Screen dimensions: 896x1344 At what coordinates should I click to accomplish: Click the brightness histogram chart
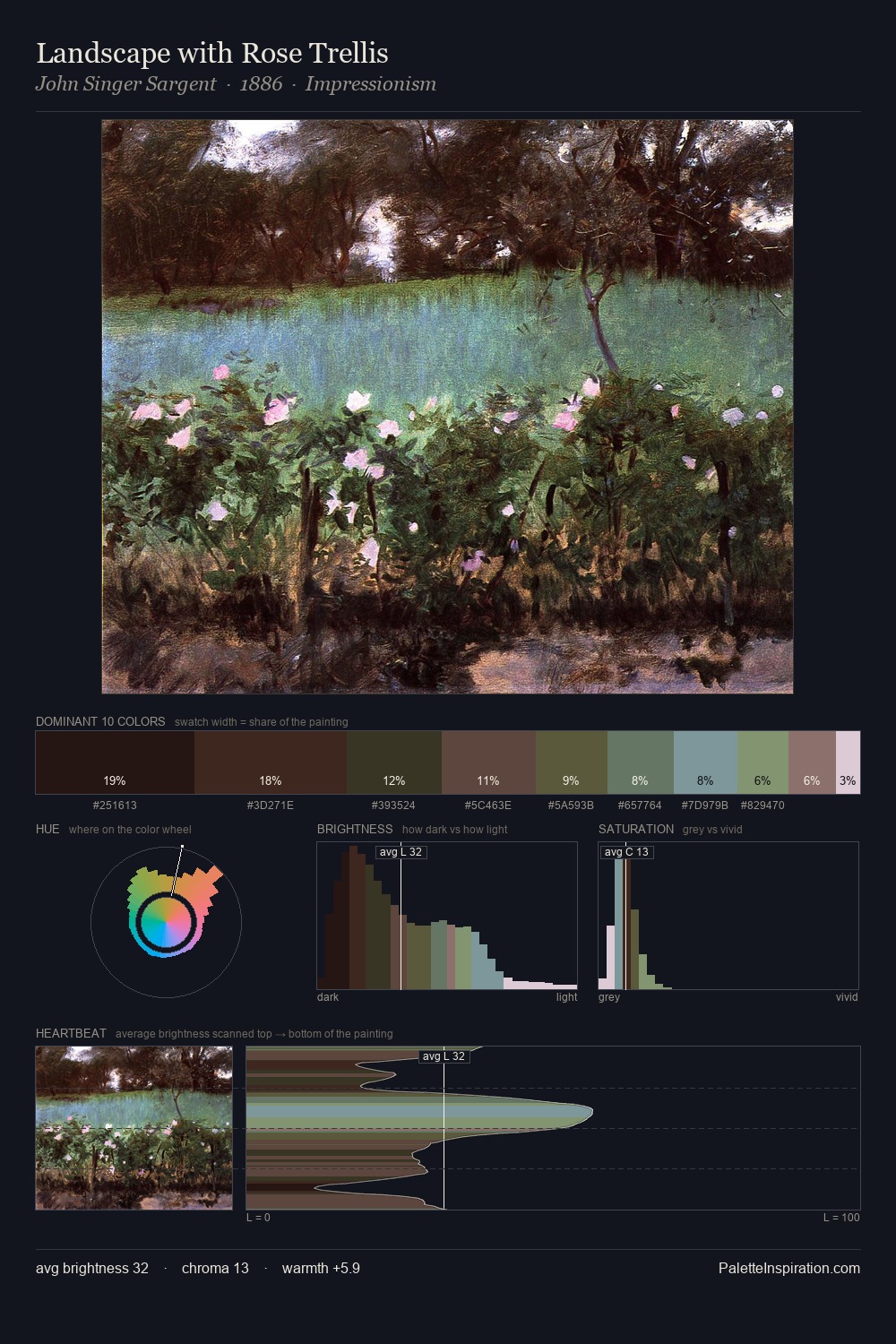point(447,916)
